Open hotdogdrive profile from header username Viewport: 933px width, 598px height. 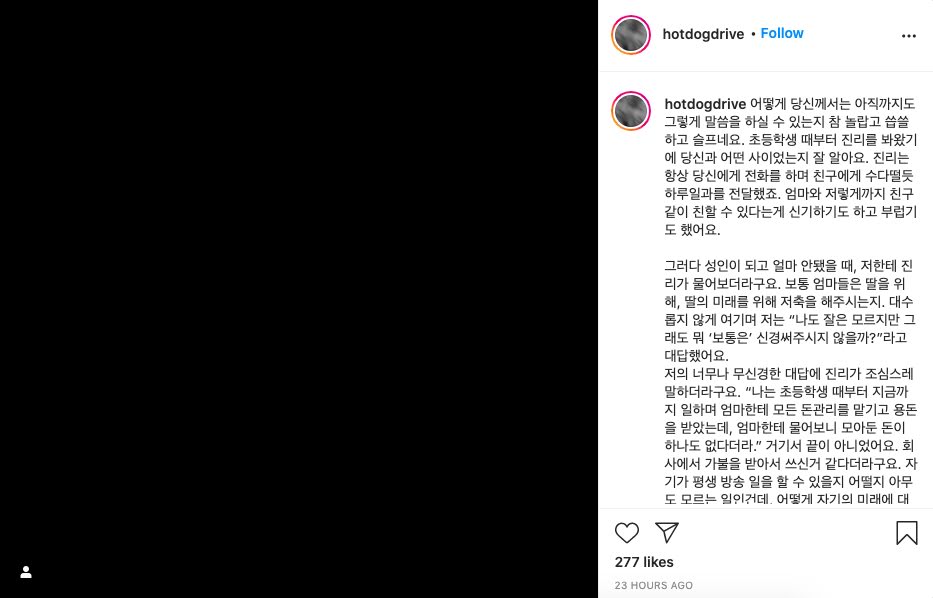(703, 34)
